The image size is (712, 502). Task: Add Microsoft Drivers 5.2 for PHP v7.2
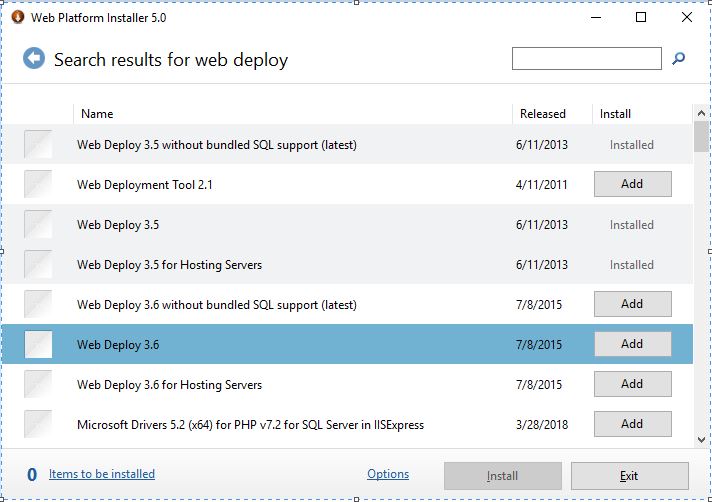(633, 424)
